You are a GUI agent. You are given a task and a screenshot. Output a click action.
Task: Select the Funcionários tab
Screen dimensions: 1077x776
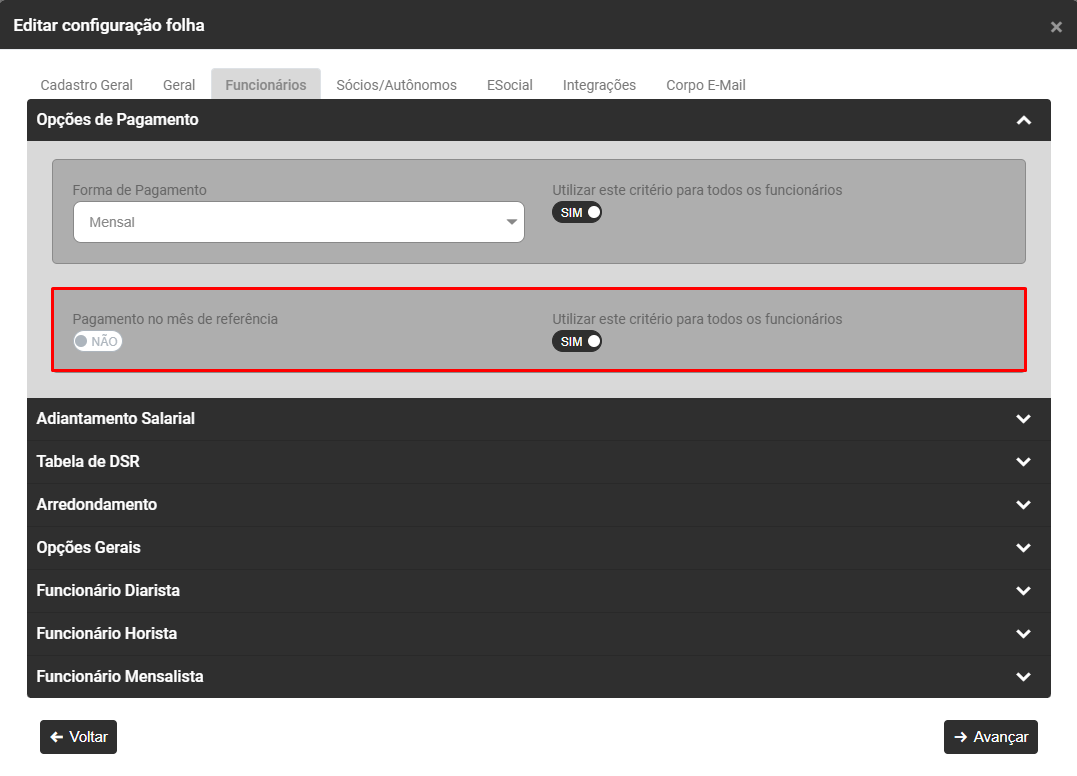[266, 85]
